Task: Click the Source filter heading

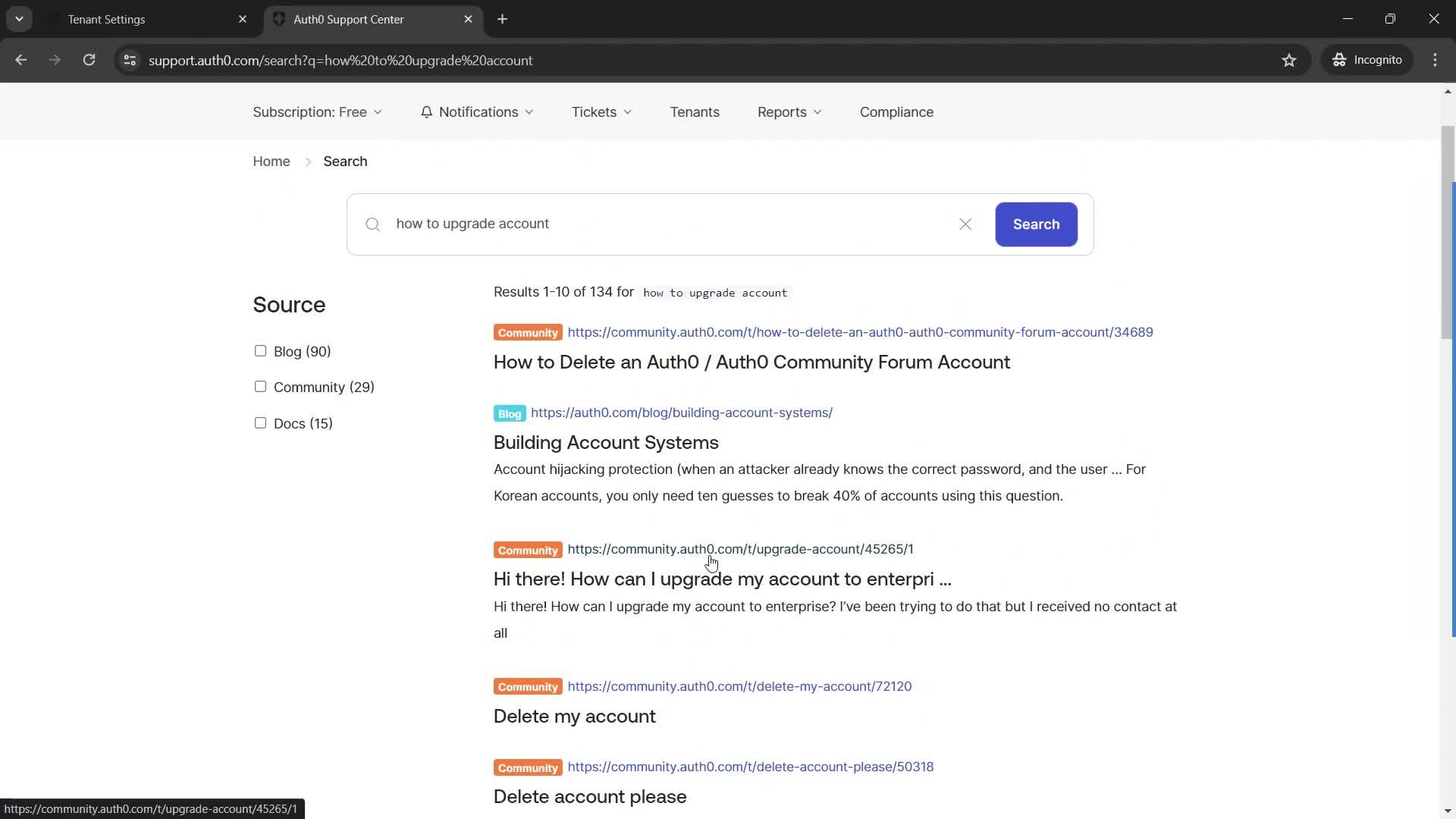Action: (289, 305)
